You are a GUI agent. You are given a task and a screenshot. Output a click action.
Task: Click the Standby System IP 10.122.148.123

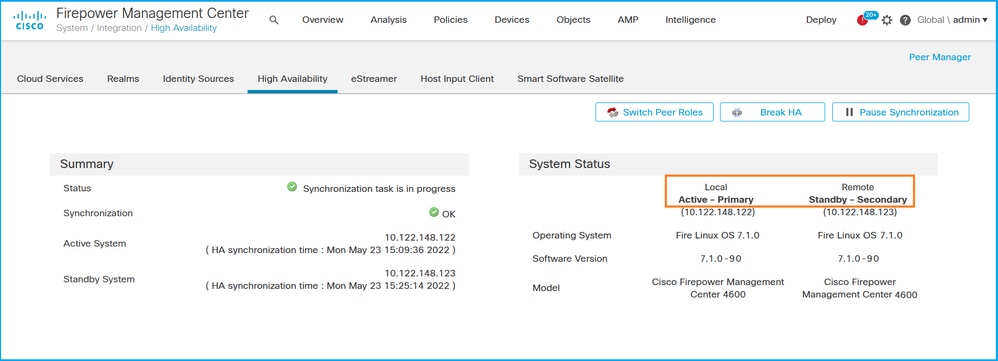[x=420, y=273]
